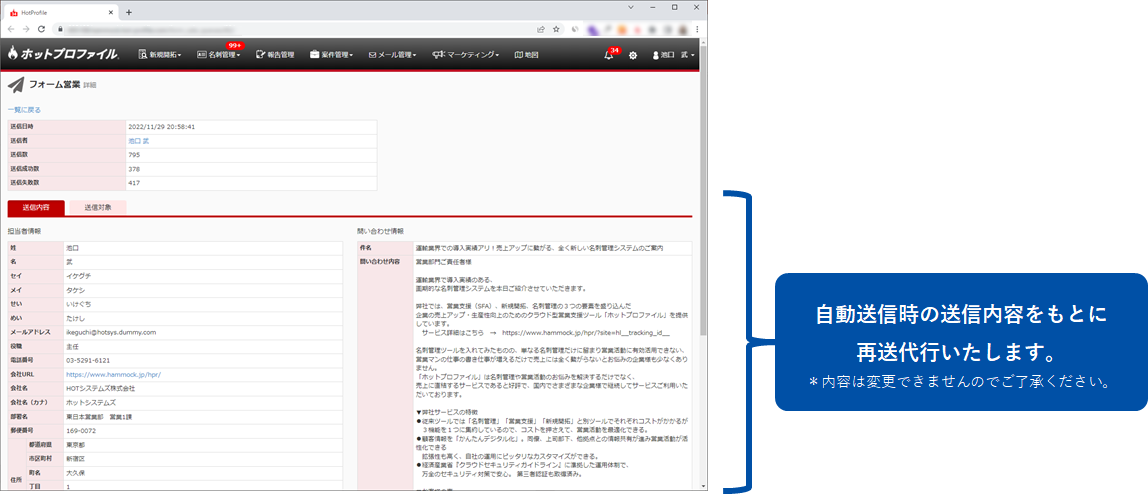Click the 一覧に戻る link
The height and width of the screenshot is (494, 1148).
24,109
